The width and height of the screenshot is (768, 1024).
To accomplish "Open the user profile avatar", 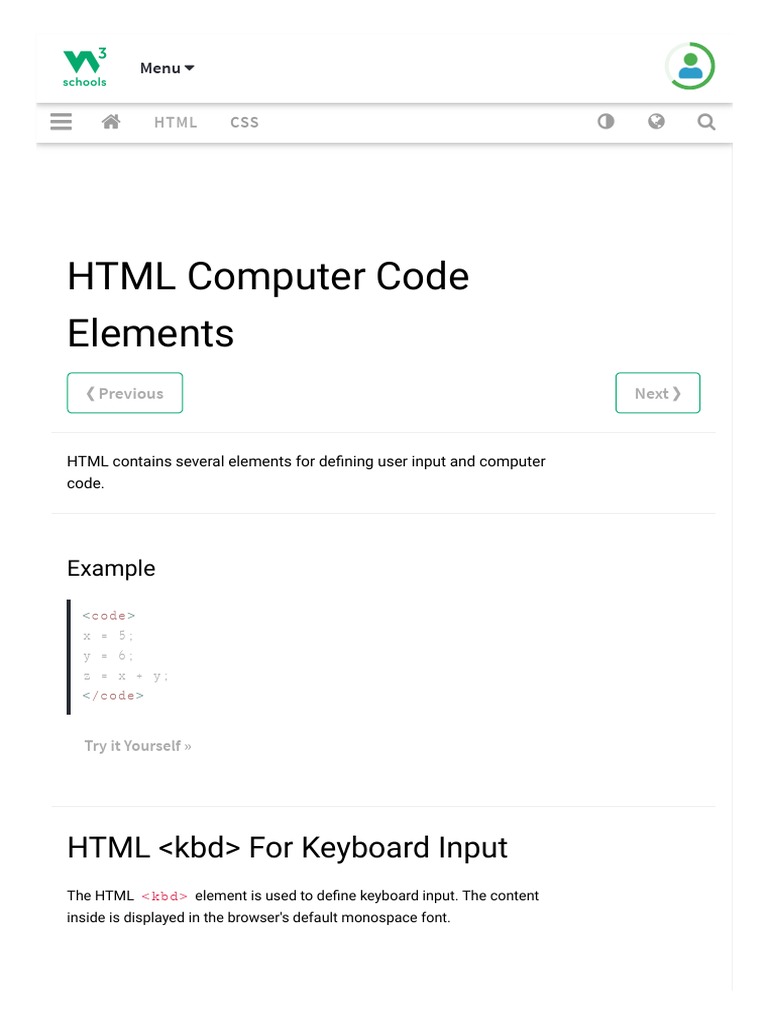I will (x=690, y=67).
